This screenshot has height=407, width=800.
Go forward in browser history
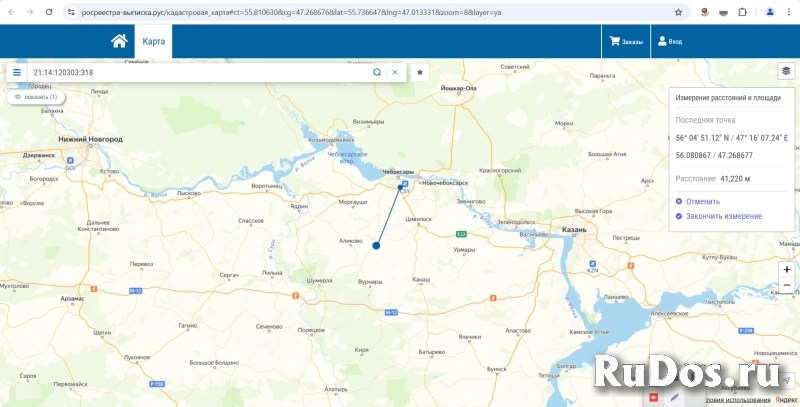pos(30,12)
